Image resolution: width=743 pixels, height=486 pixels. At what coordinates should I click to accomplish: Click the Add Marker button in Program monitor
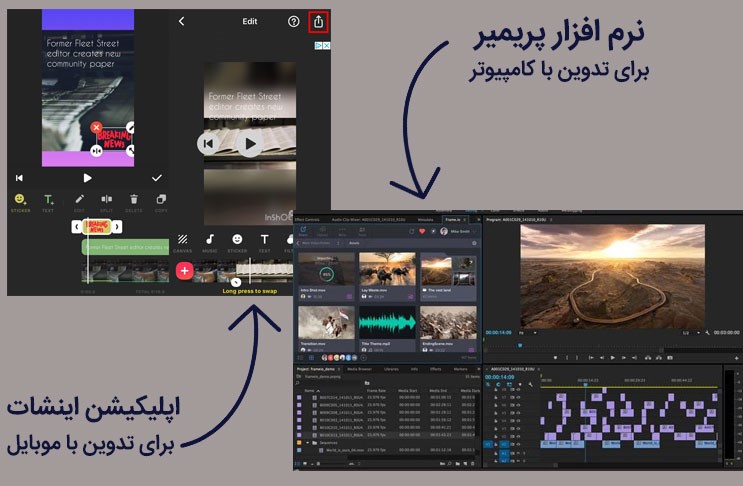tap(555, 358)
